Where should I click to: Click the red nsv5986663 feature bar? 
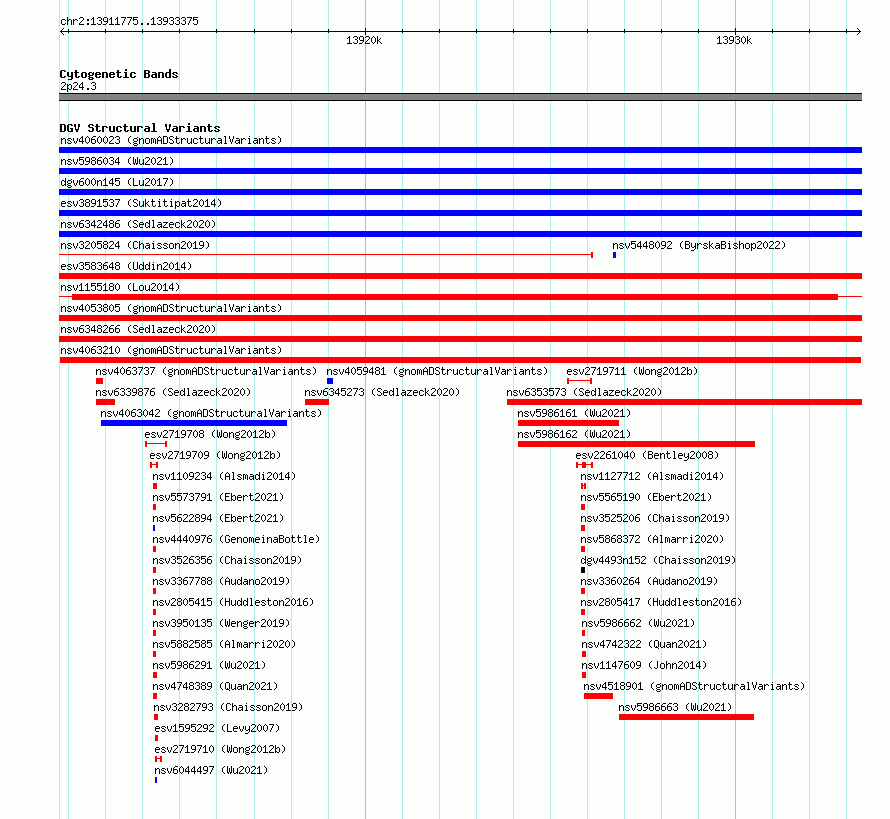pos(686,717)
